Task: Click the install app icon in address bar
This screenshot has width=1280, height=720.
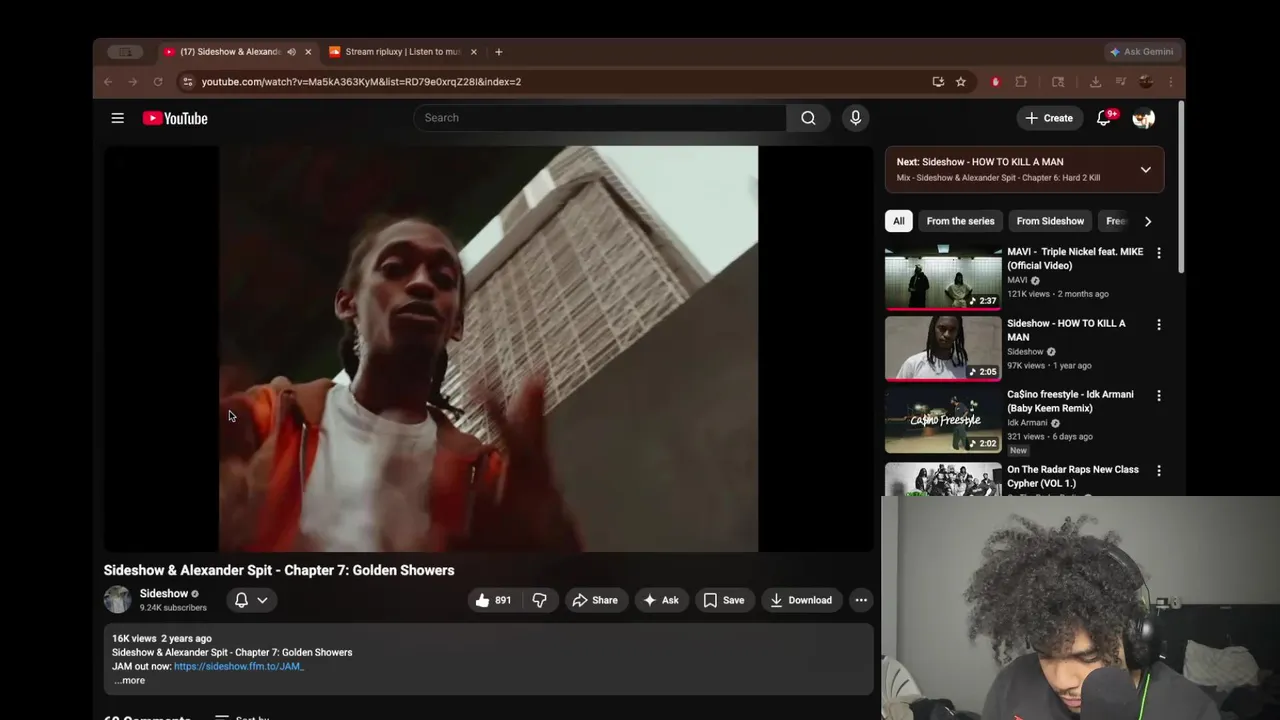Action: click(x=938, y=82)
